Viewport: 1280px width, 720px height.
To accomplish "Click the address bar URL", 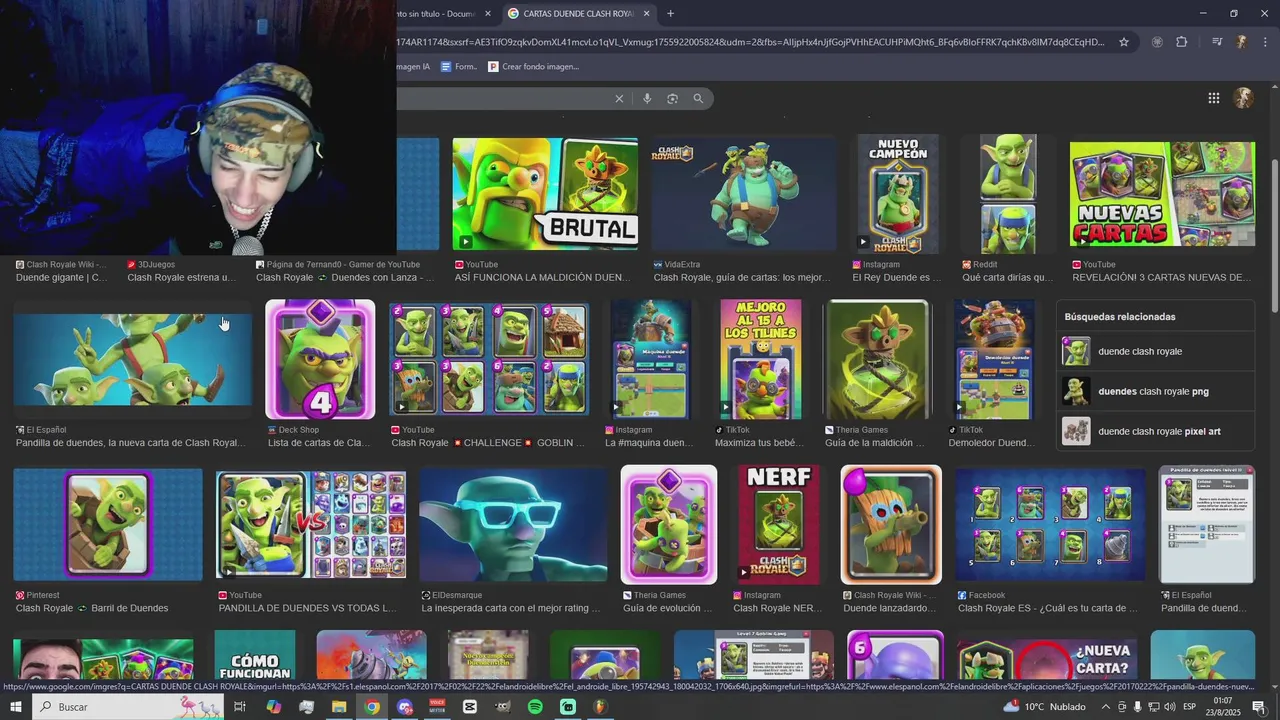I will [750, 42].
